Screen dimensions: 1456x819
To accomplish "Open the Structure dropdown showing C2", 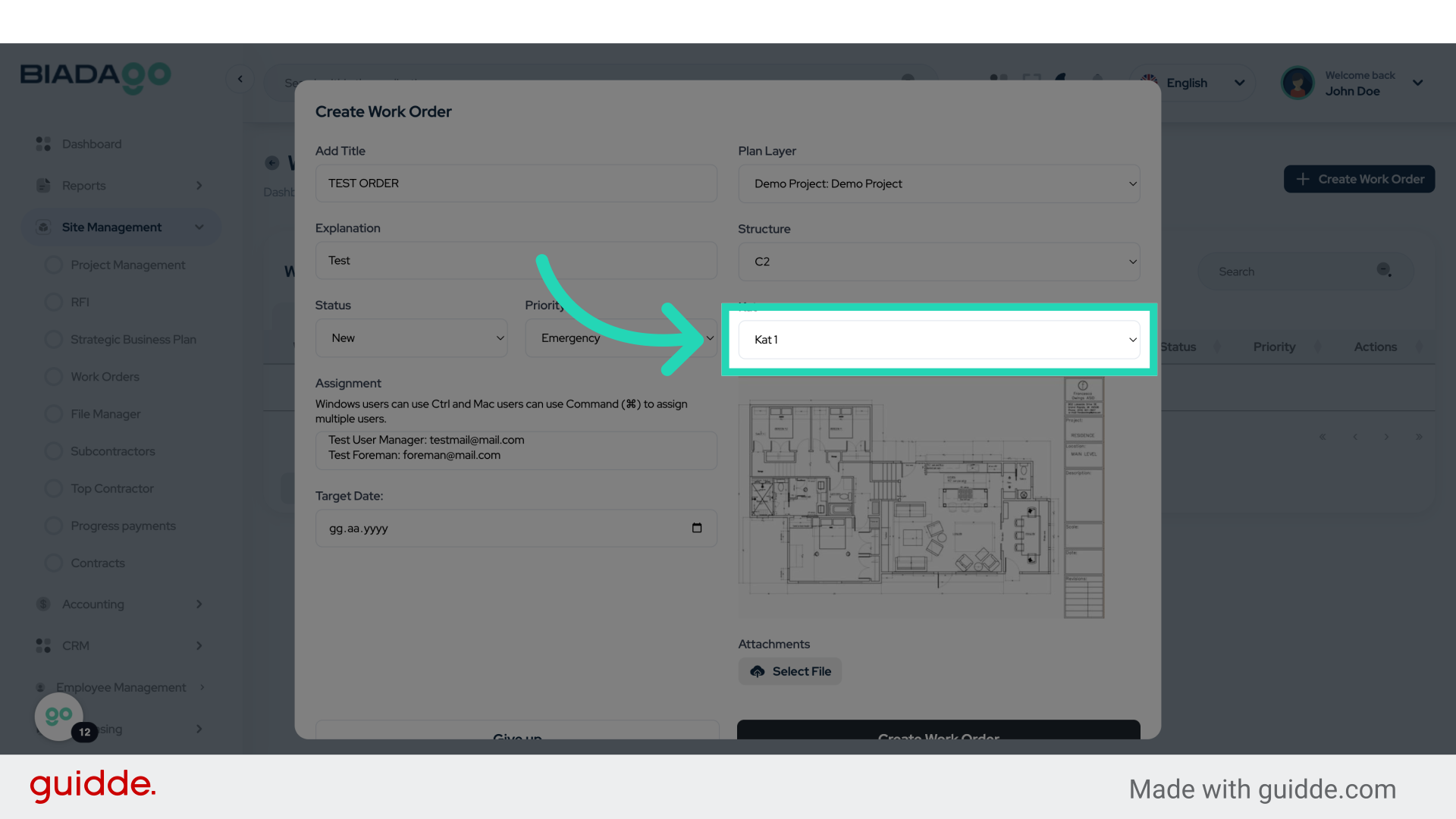I will click(x=938, y=262).
